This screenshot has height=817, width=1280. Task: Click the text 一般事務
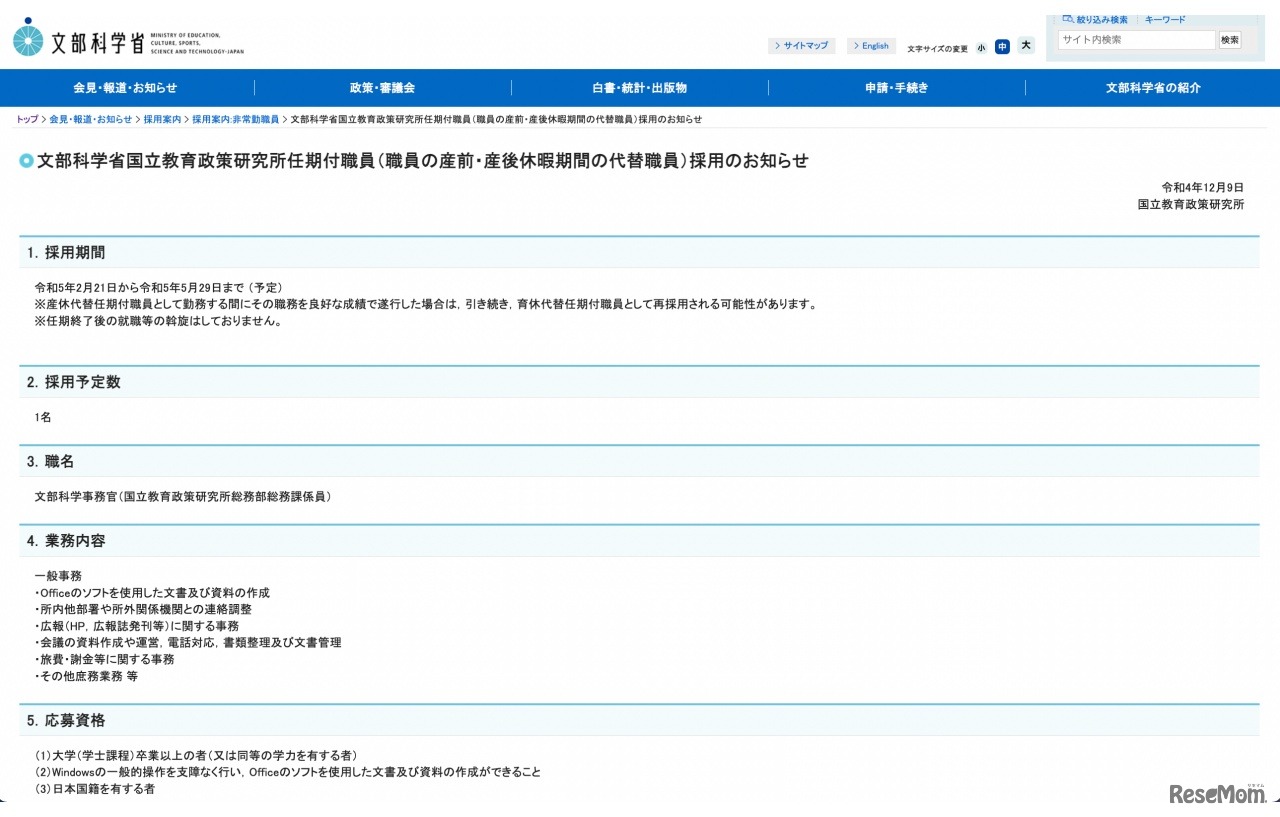(58, 576)
